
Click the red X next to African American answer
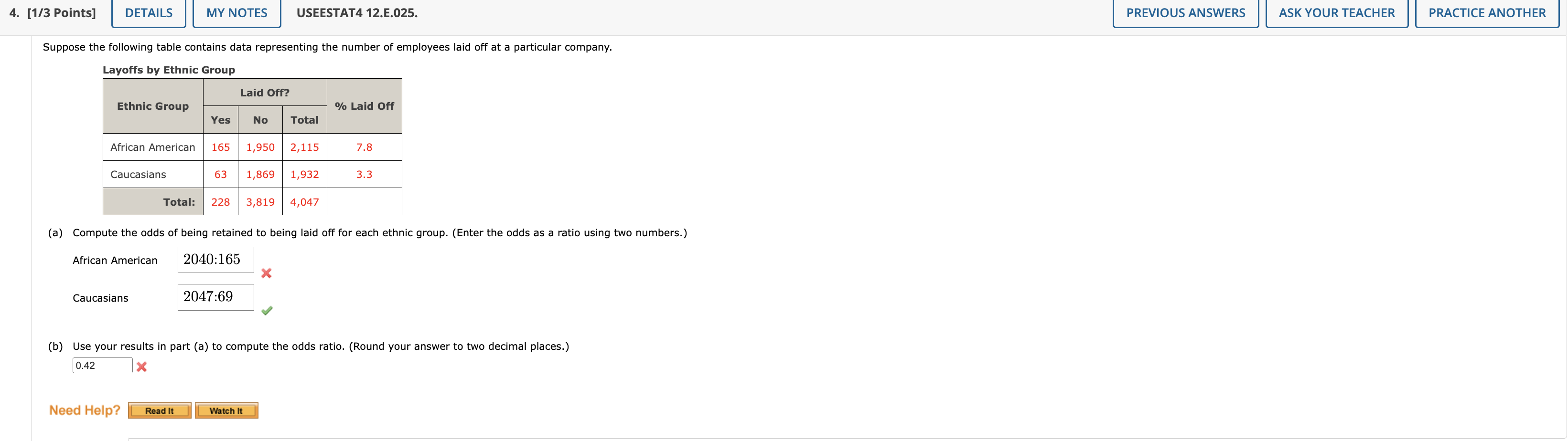click(x=266, y=273)
